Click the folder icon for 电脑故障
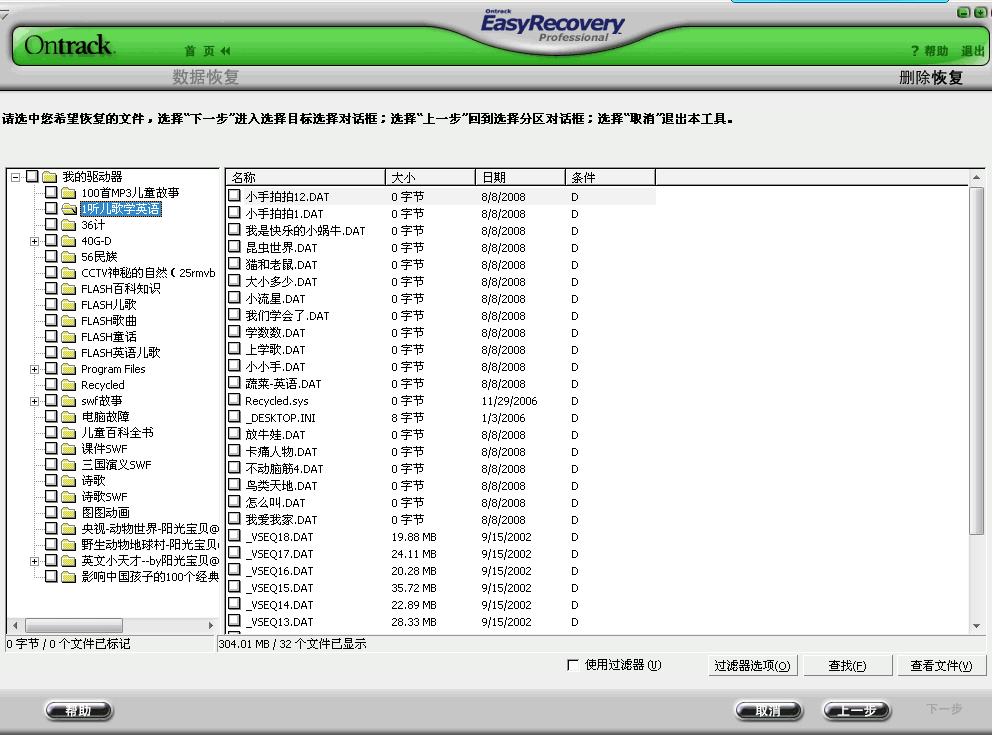This screenshot has height=735, width=992. [x=68, y=417]
